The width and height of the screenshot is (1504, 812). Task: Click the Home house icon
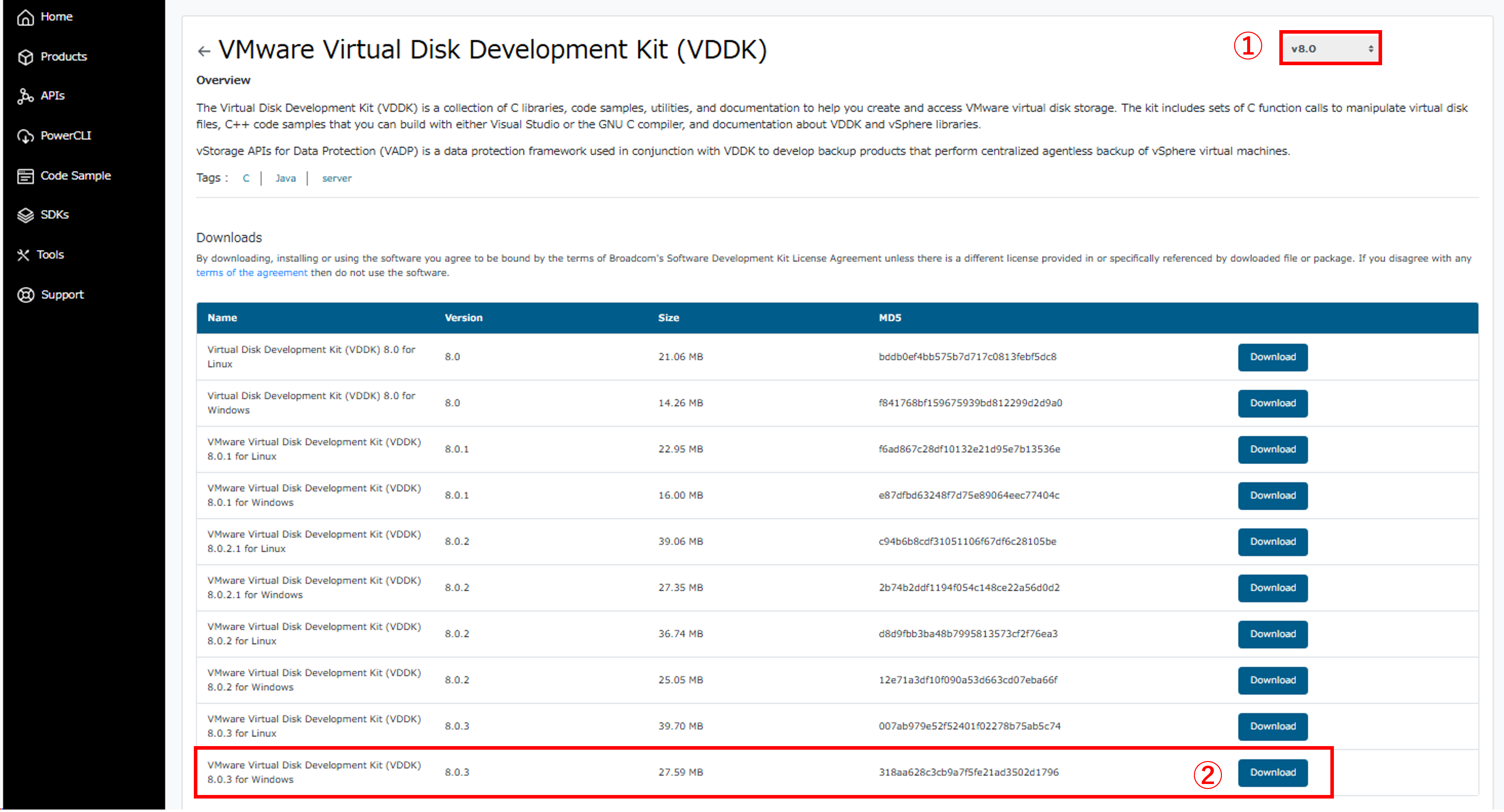tap(25, 17)
